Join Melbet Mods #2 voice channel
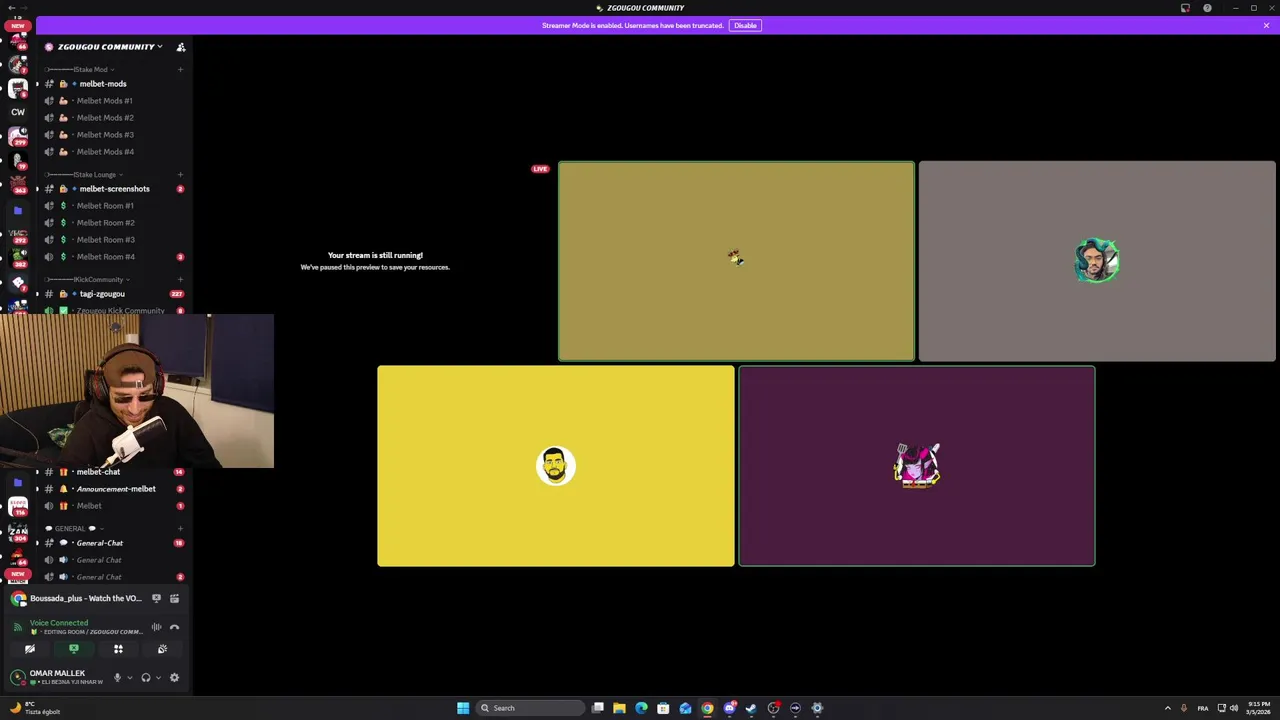1280x720 pixels. tap(113, 118)
